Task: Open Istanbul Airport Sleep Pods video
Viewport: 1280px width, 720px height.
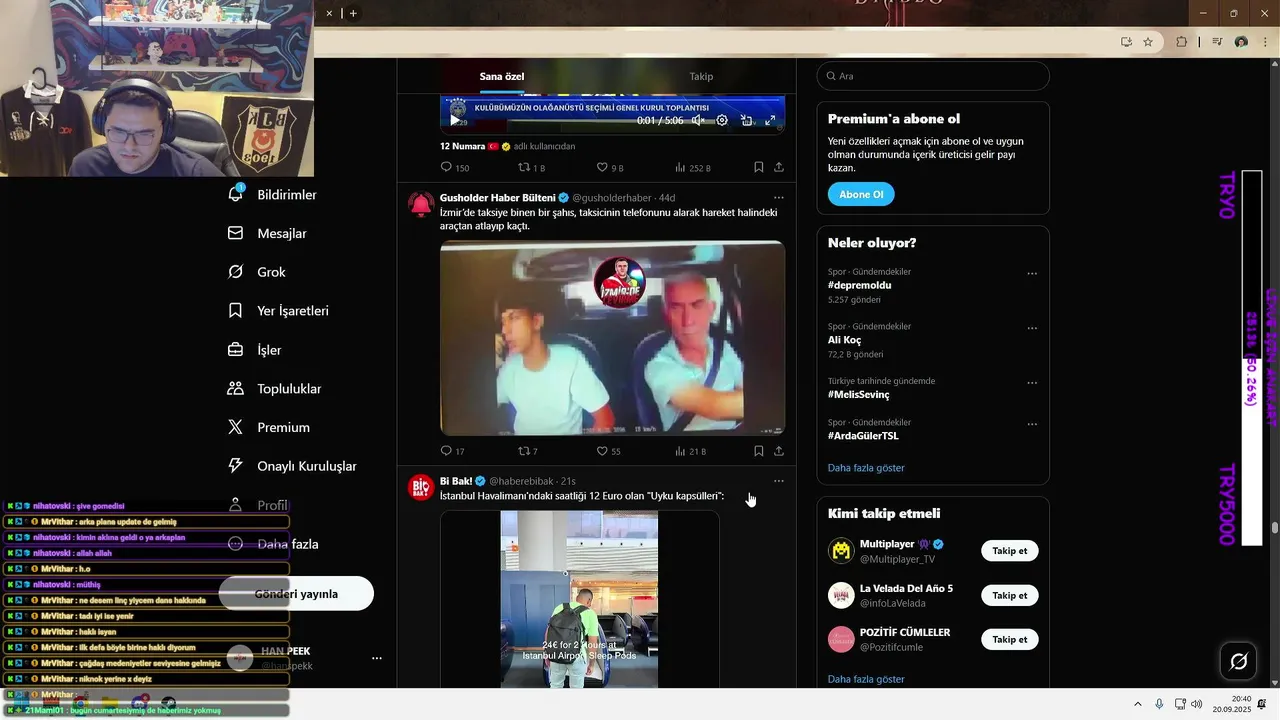Action: [x=579, y=599]
